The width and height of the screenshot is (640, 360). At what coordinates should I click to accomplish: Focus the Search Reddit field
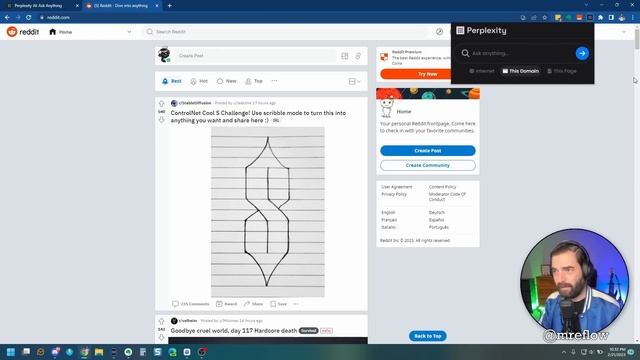pos(286,32)
